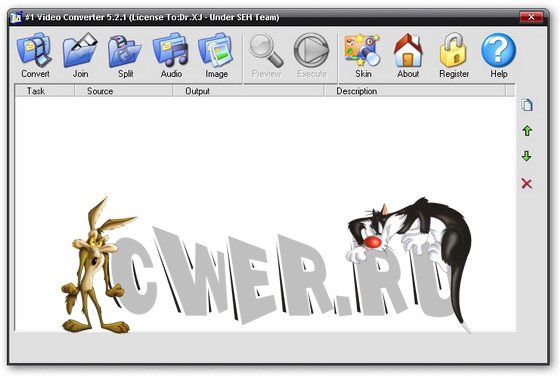This screenshot has height=376, width=560.
Task: Move task down with green arrow
Action: [x=527, y=156]
